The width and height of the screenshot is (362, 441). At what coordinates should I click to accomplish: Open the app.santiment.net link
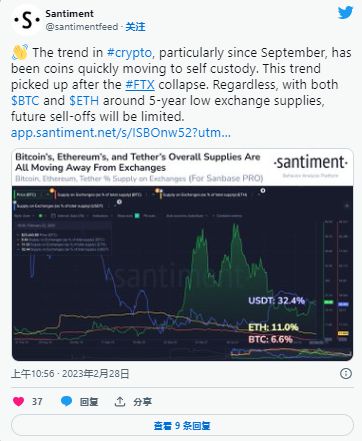(121, 133)
